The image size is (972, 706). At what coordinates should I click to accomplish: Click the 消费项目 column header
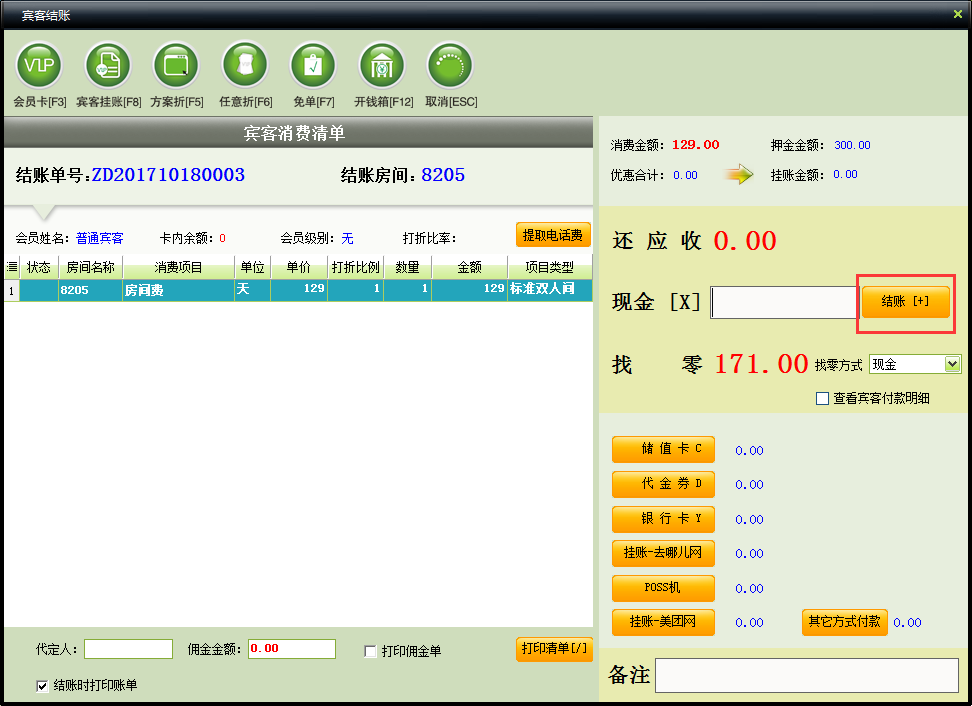[179, 267]
